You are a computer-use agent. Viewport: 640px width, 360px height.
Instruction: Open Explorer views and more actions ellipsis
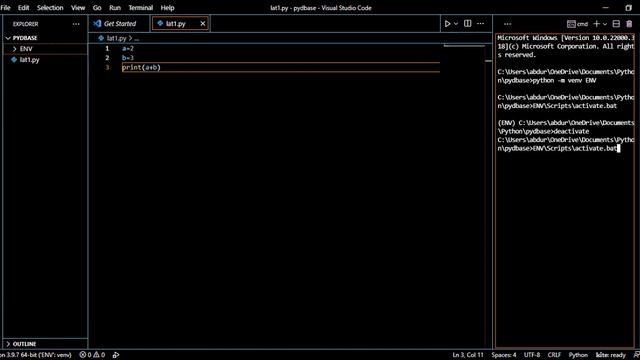[x=76, y=24]
